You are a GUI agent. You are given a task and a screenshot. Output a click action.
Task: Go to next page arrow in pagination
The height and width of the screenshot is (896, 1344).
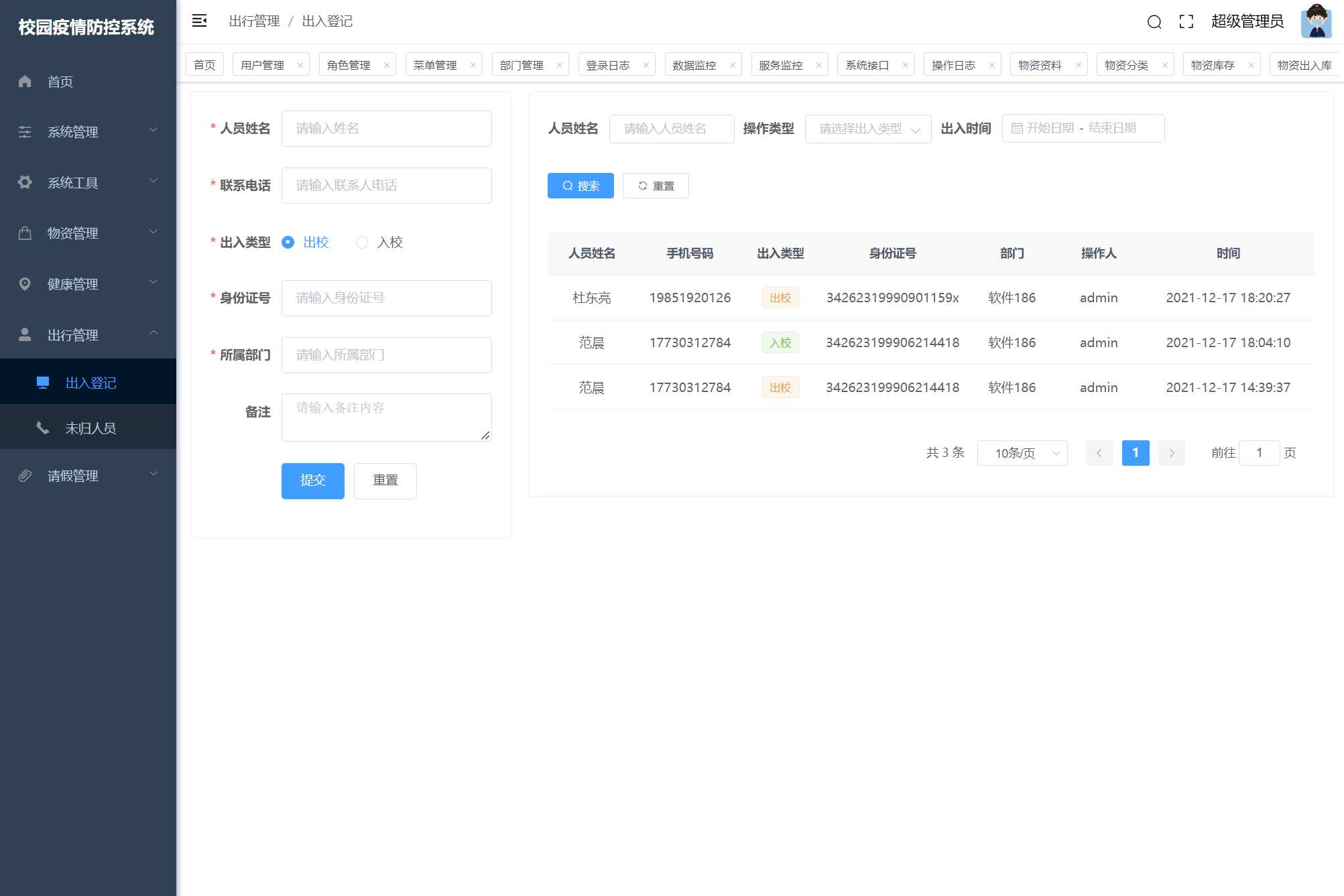1172,453
